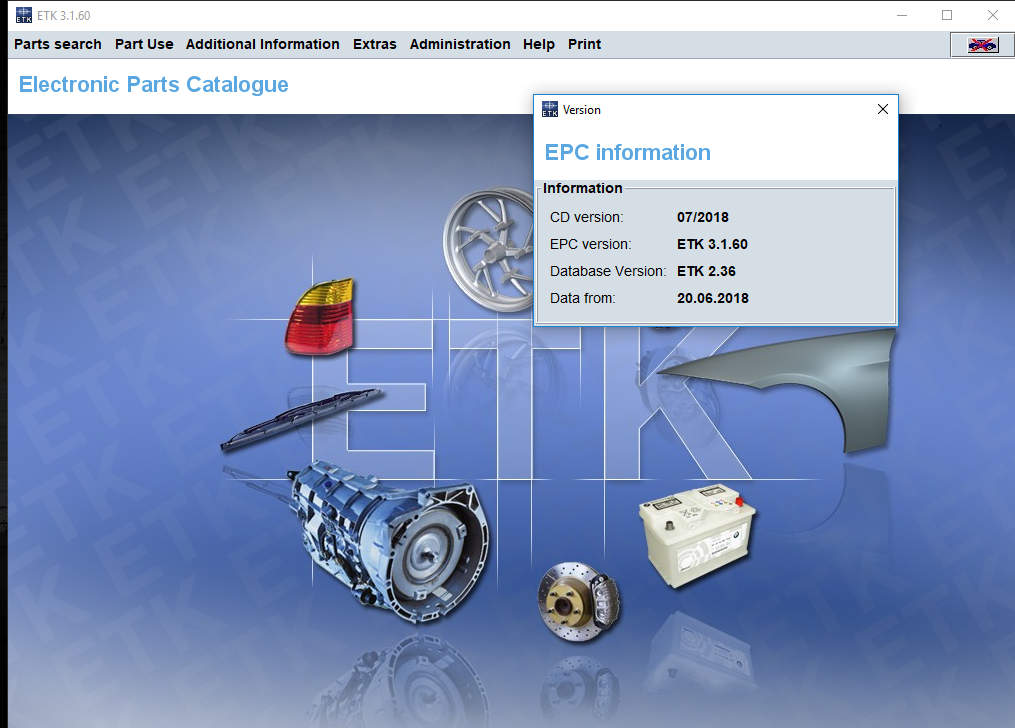Image resolution: width=1015 pixels, height=728 pixels.
Task: Click the Information group label
Action: pos(583,188)
